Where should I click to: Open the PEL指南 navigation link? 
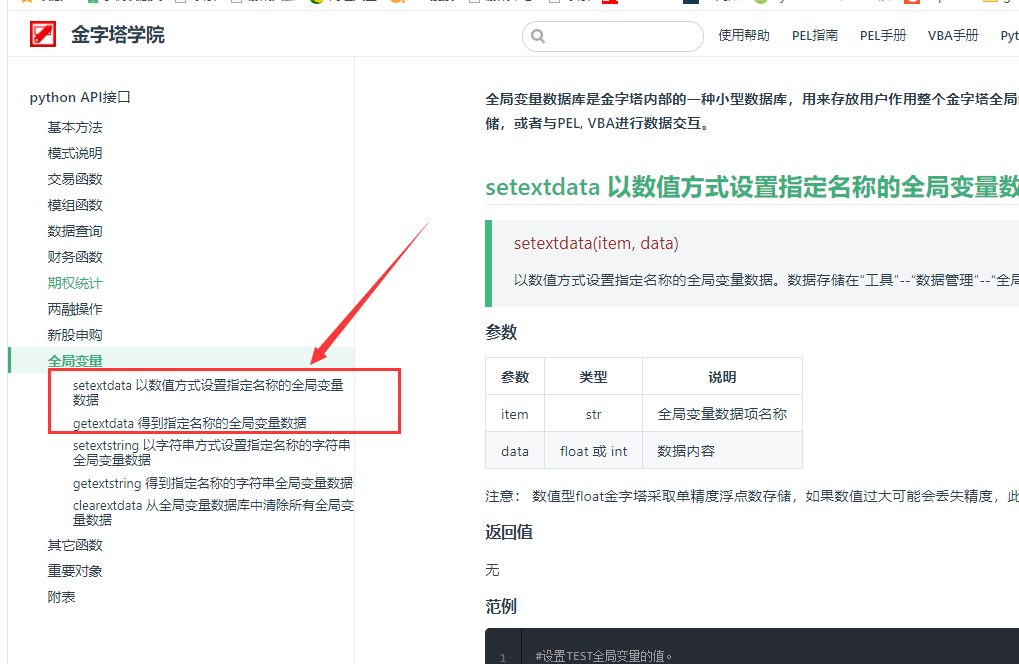(815, 36)
